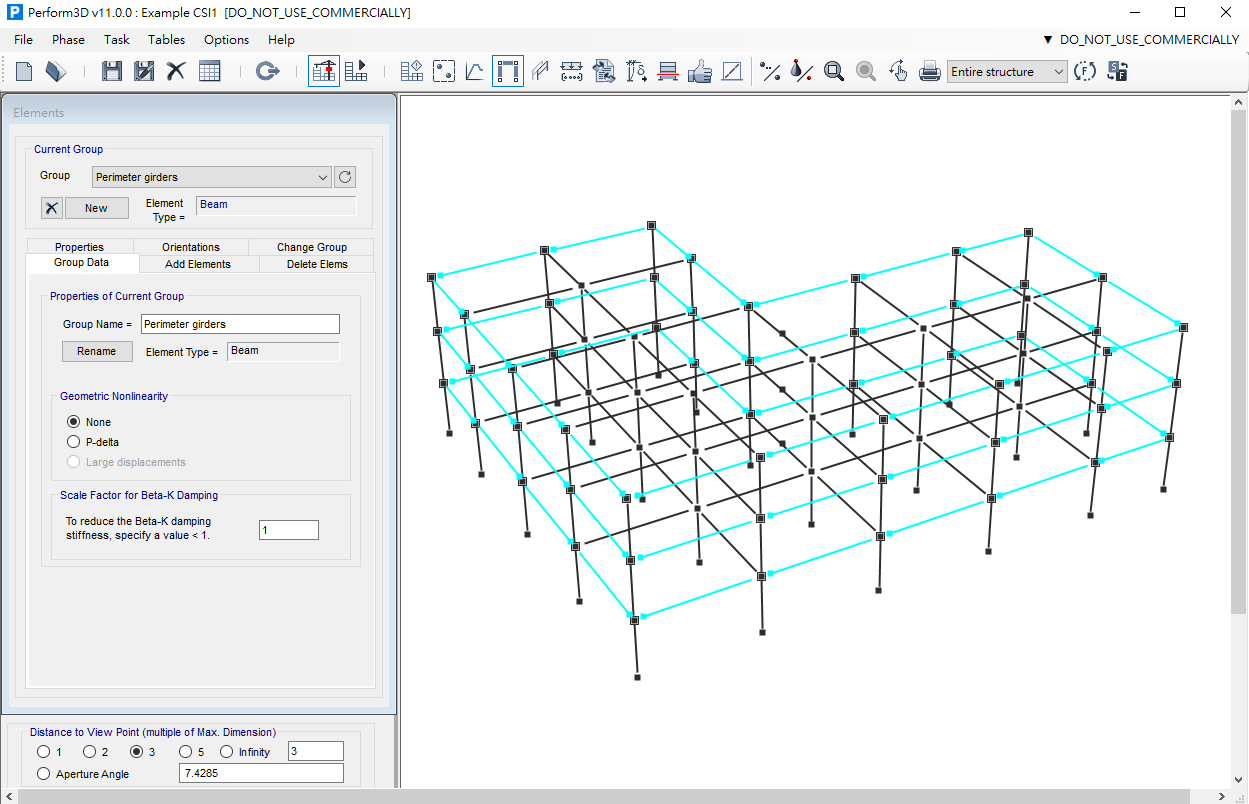Select the Aperture Angle radio button

coord(43,774)
